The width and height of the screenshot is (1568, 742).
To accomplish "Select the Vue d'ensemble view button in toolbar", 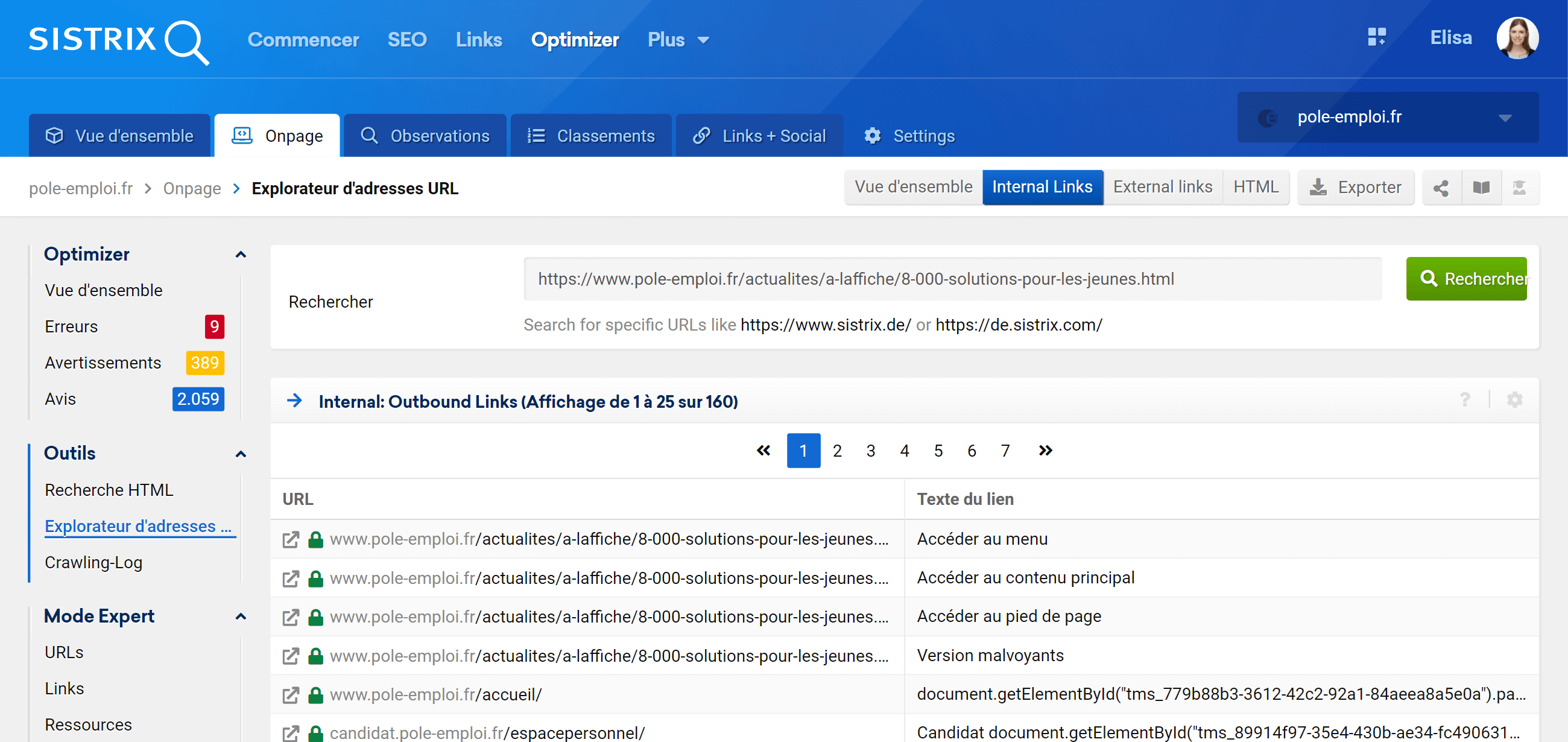I will (913, 187).
